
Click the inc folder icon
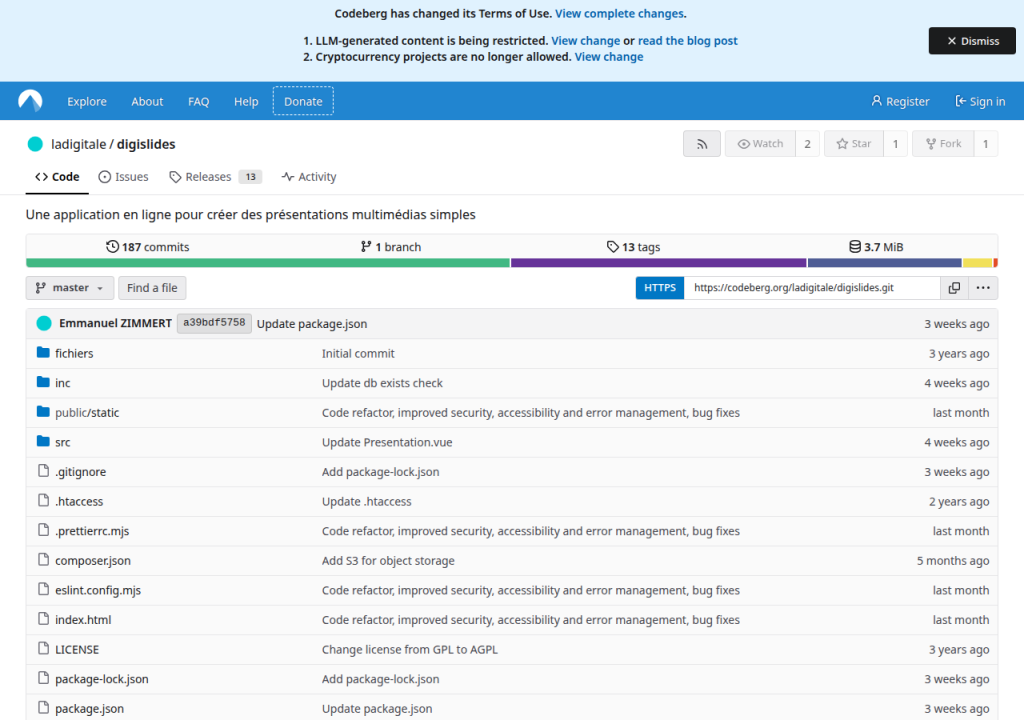tap(43, 382)
